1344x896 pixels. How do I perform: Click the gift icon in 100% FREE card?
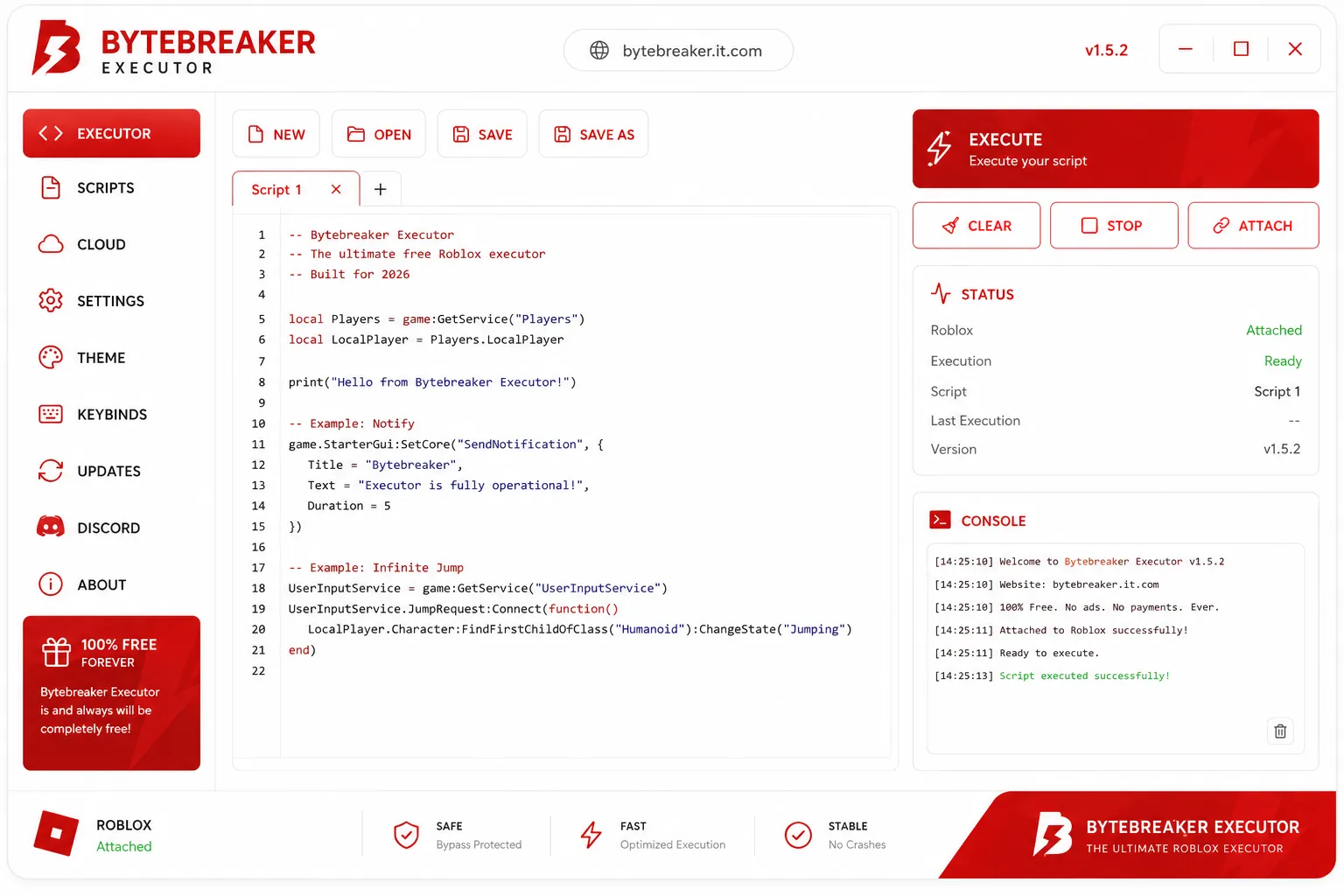(x=57, y=652)
